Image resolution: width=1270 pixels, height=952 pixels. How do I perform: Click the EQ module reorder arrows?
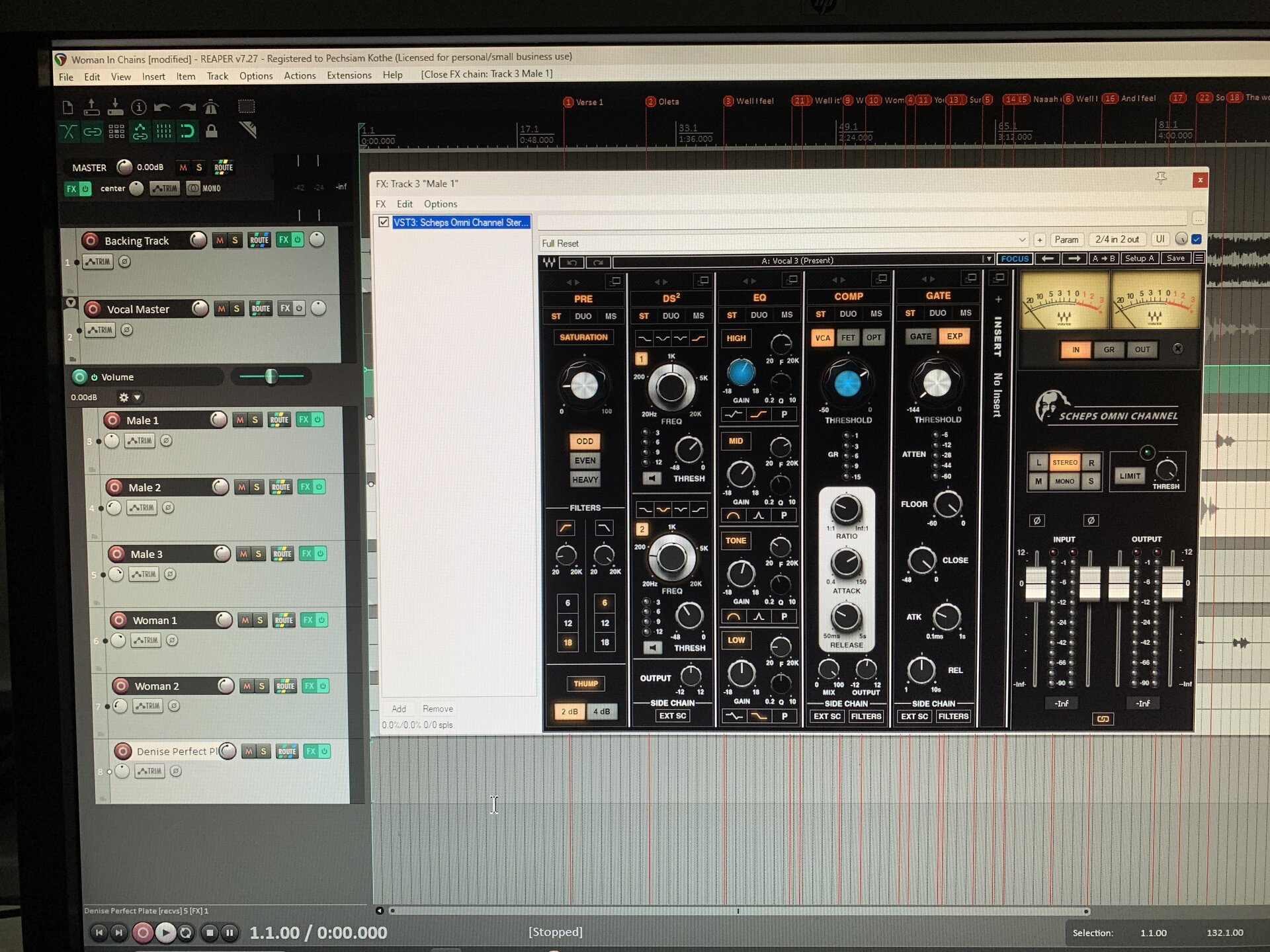(749, 280)
